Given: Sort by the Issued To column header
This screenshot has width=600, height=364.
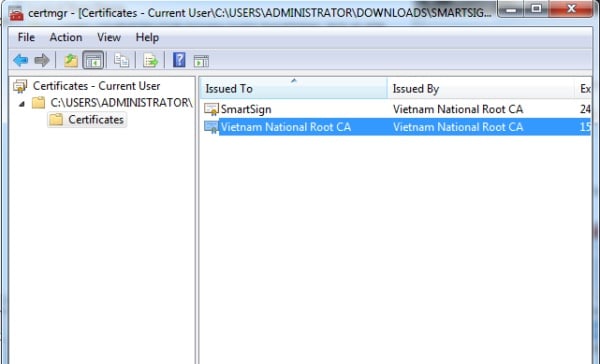Looking at the screenshot, I should pos(293,88).
